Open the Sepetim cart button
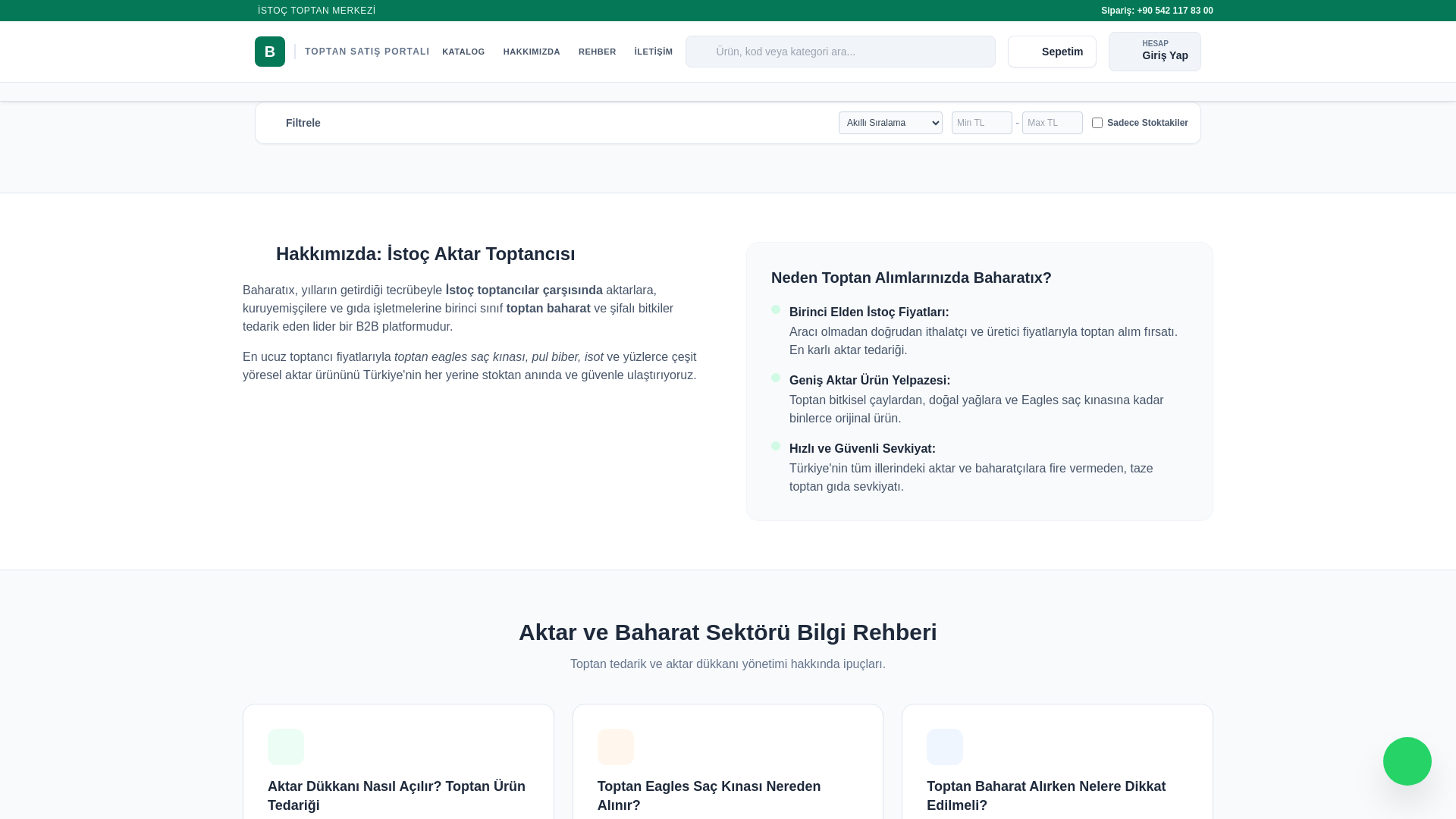 1052,52
